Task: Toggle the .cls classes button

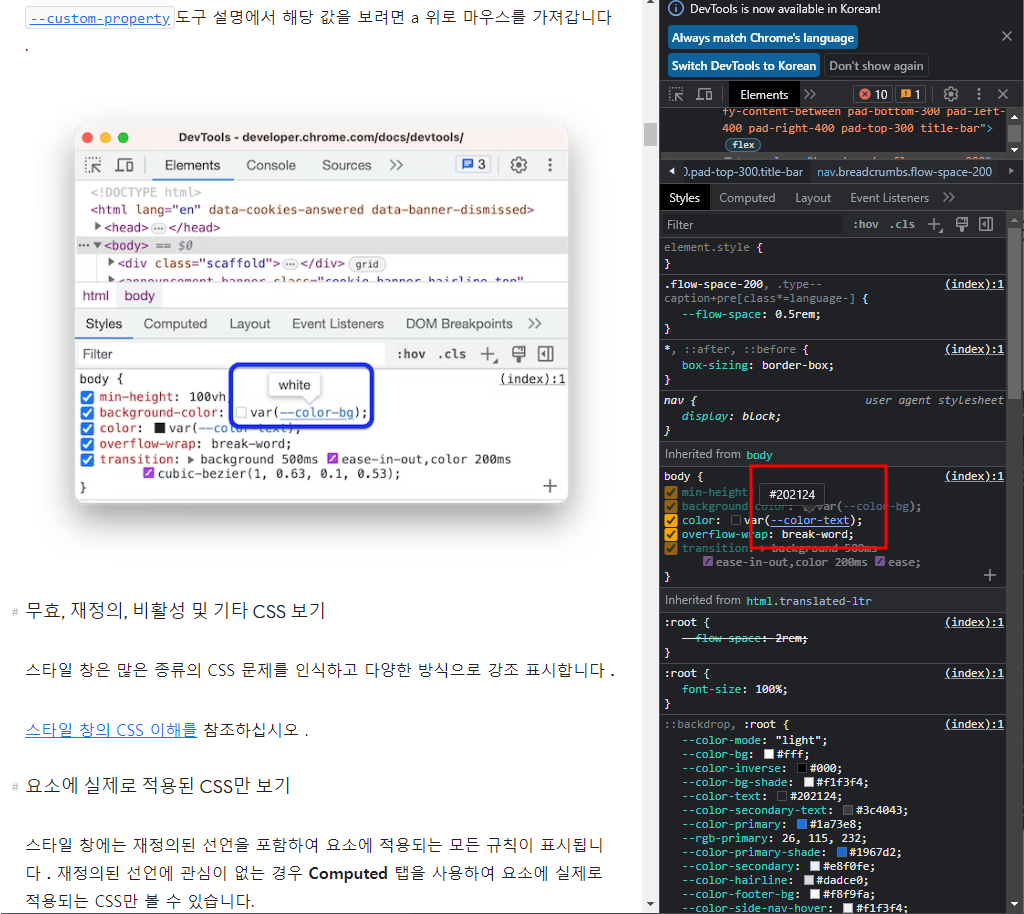Action: [902, 225]
